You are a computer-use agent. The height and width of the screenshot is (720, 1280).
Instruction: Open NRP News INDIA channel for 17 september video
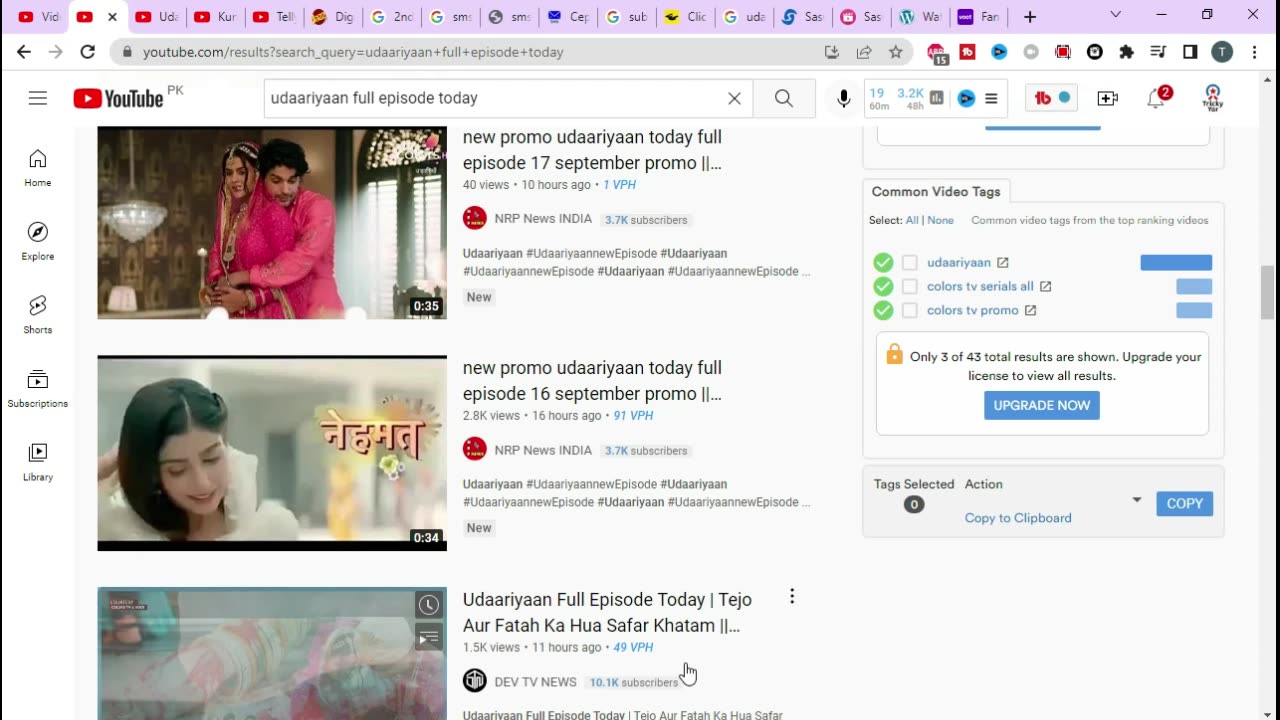click(x=543, y=219)
